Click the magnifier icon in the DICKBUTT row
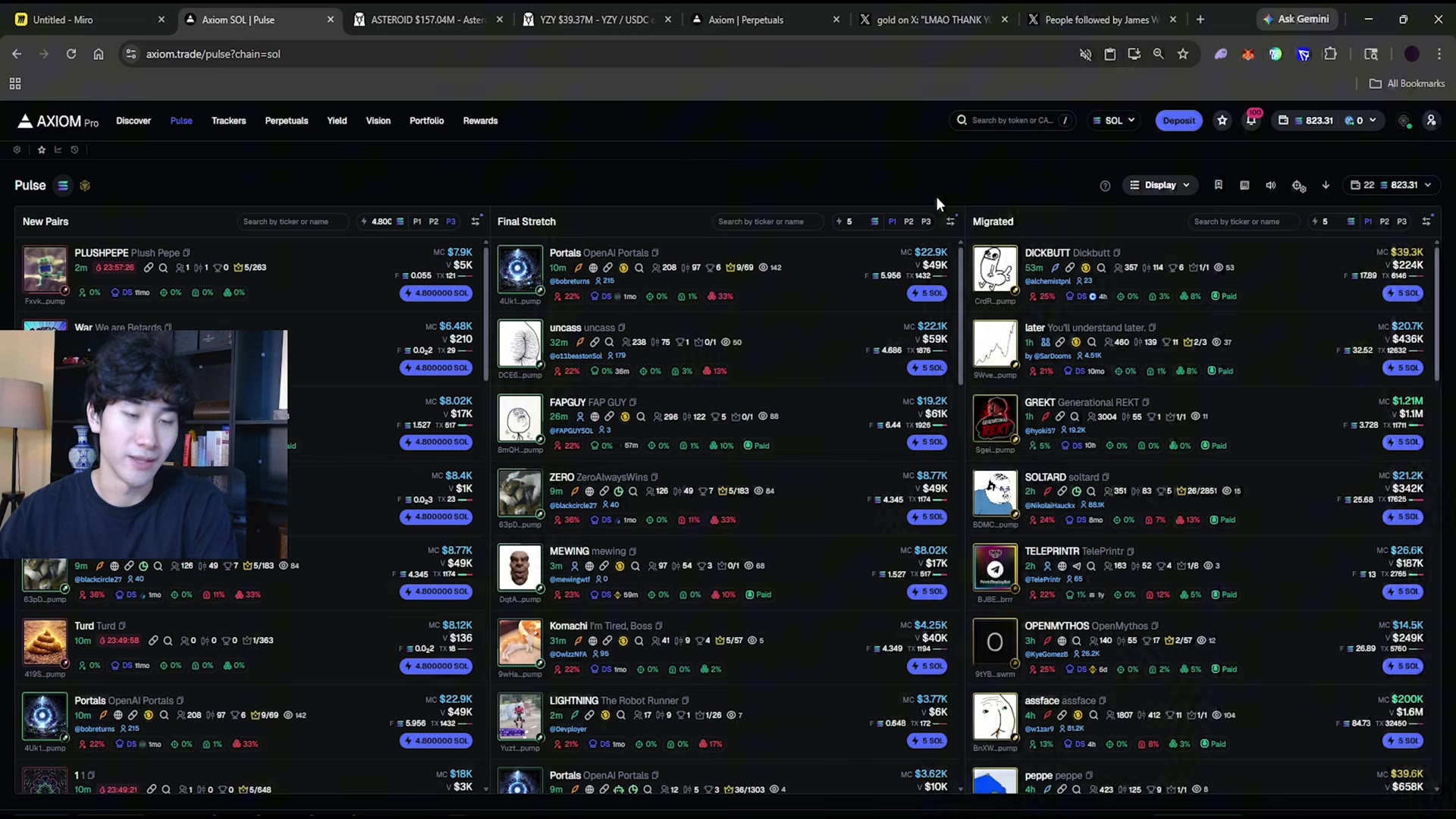This screenshot has width=1456, height=819. pyautogui.click(x=1101, y=268)
